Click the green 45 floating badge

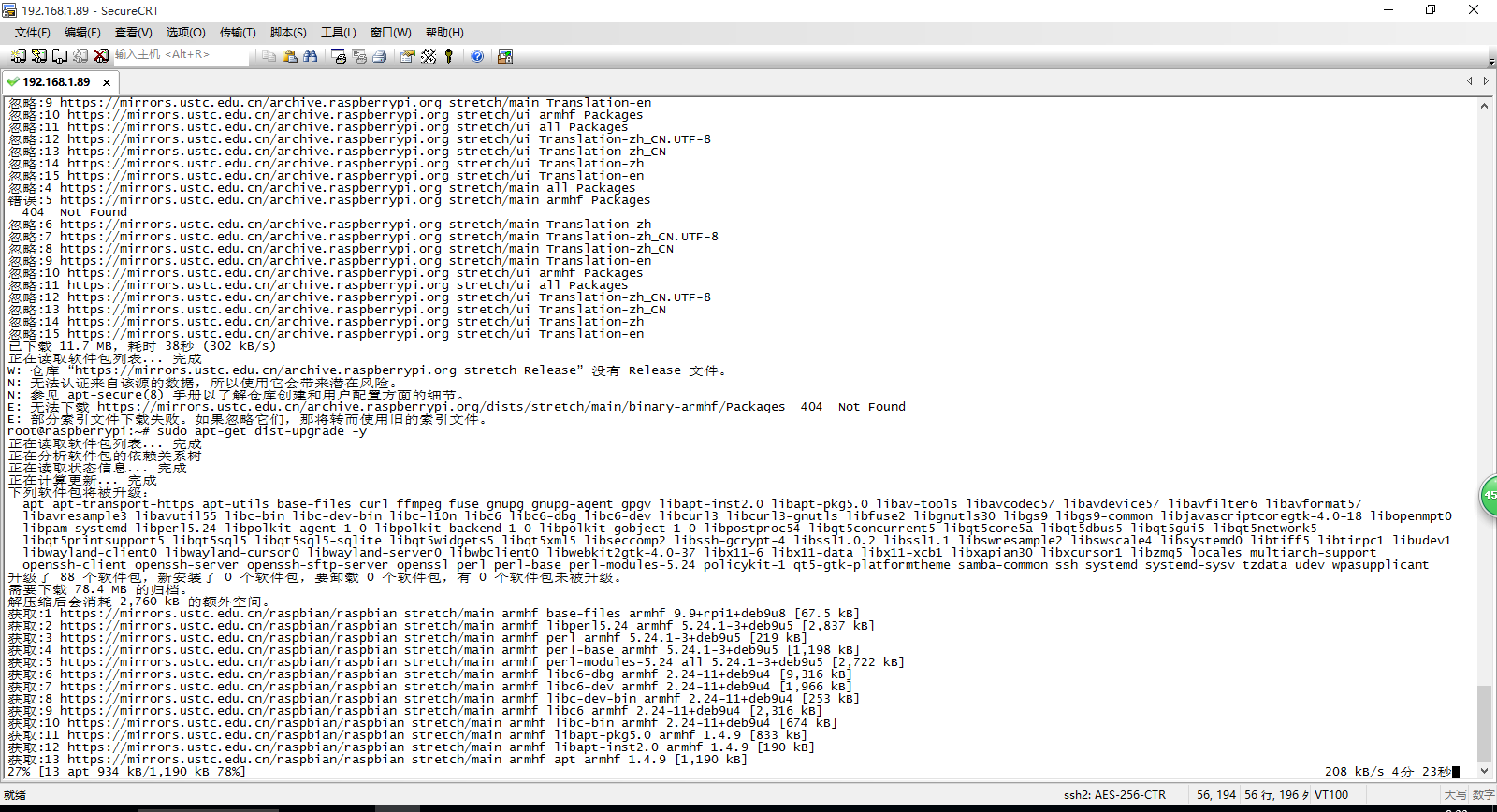[1489, 495]
